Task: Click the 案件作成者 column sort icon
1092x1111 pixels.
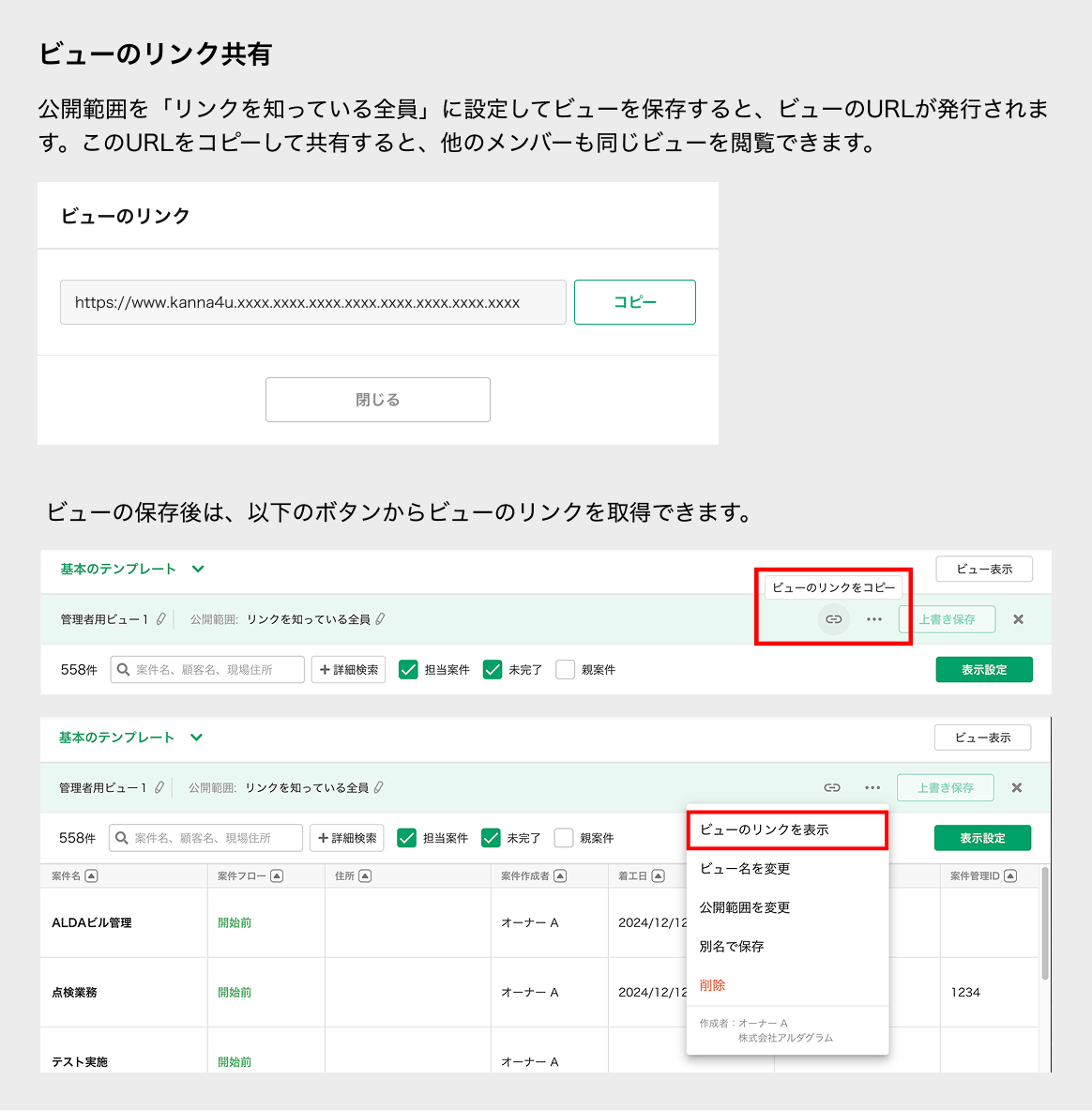Action: click(x=560, y=876)
